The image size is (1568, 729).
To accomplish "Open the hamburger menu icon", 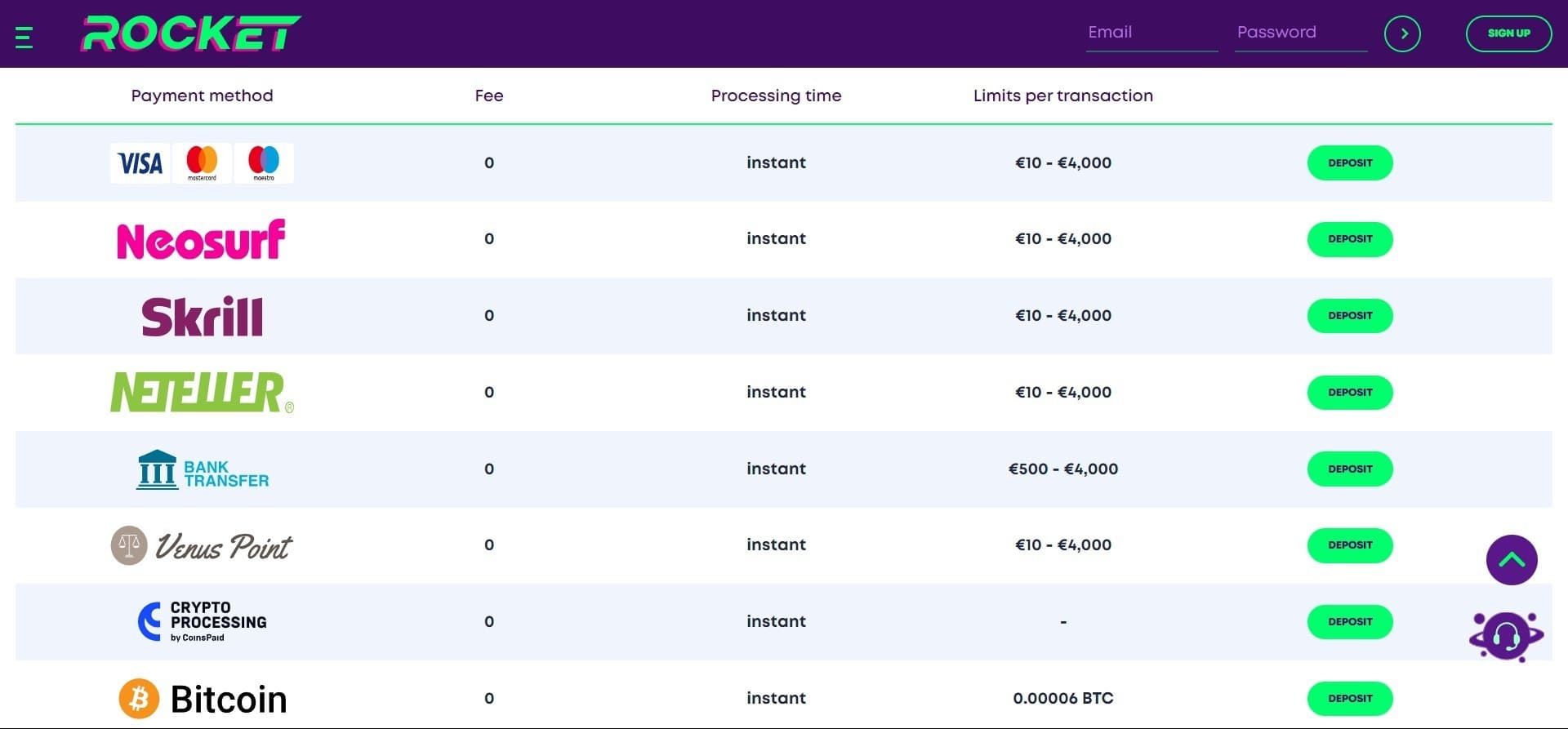I will [24, 38].
